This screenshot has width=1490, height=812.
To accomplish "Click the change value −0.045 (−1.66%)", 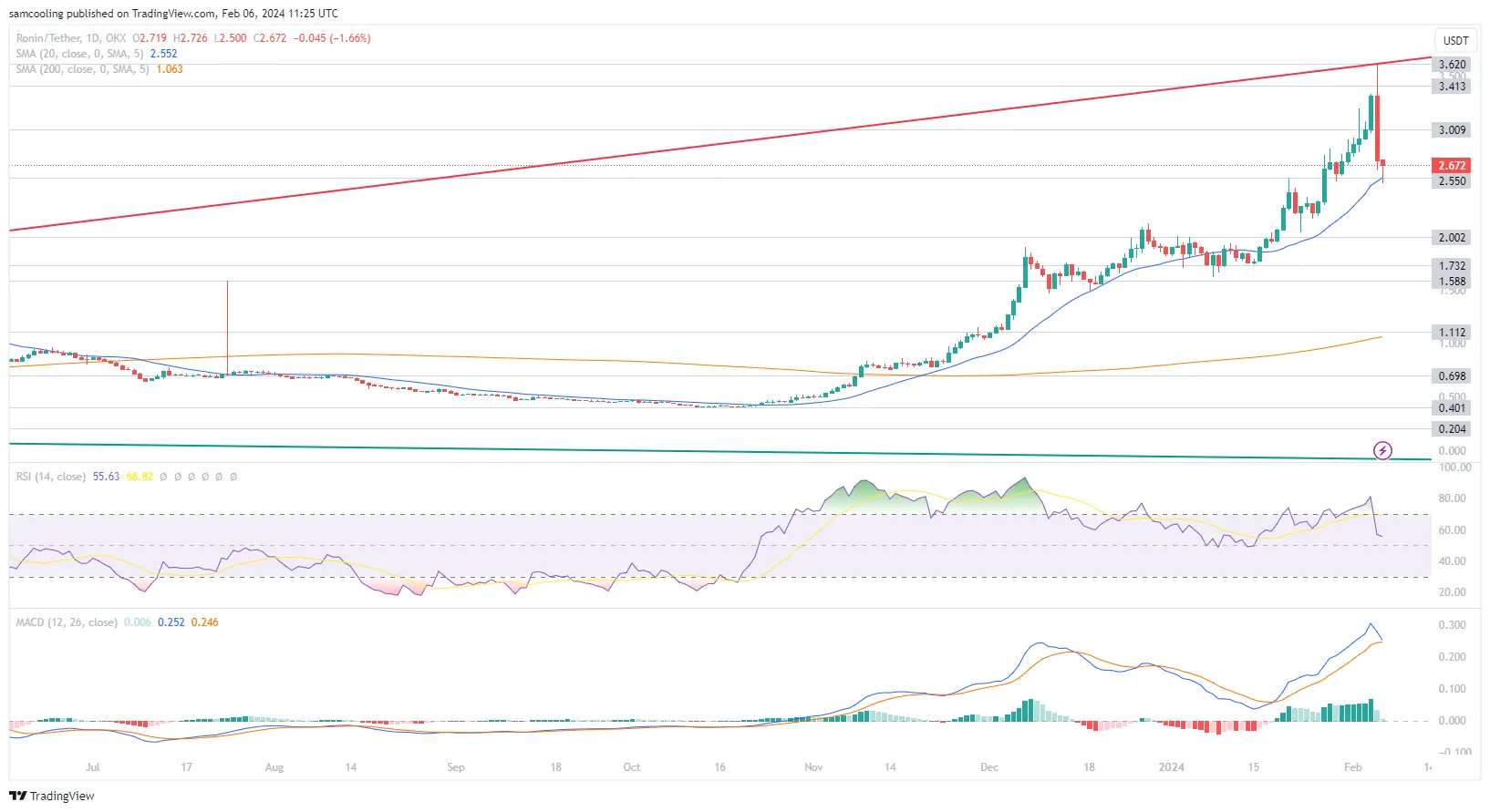I will coord(332,38).
